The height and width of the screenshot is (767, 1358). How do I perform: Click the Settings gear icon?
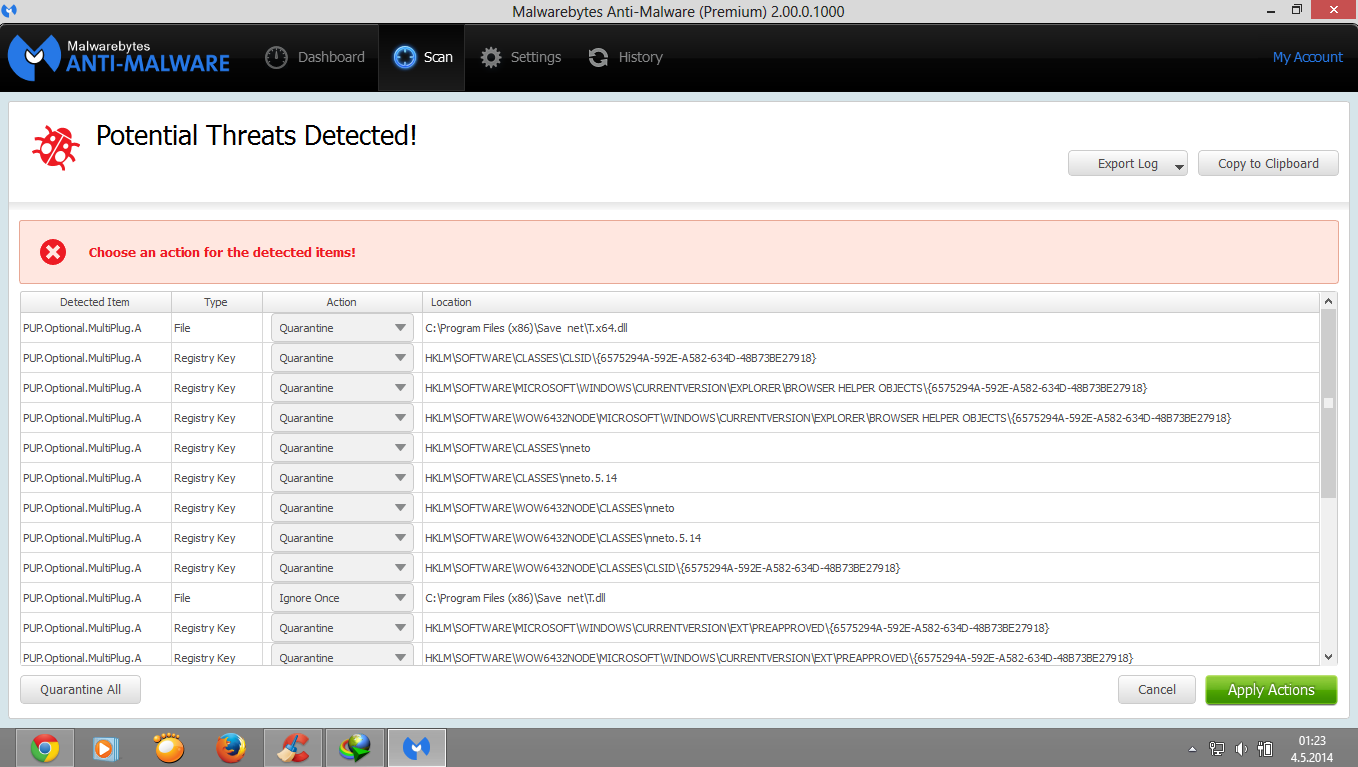491,58
